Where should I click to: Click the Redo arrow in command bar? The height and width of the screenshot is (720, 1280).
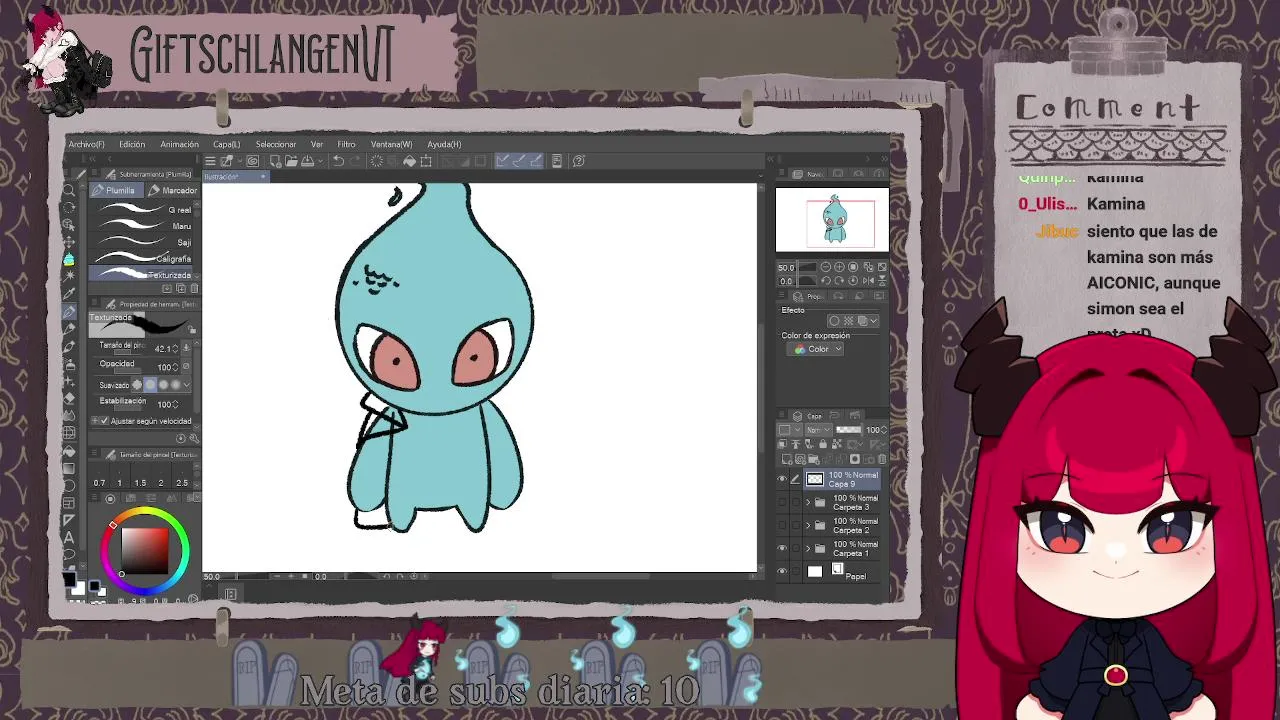[x=355, y=161]
